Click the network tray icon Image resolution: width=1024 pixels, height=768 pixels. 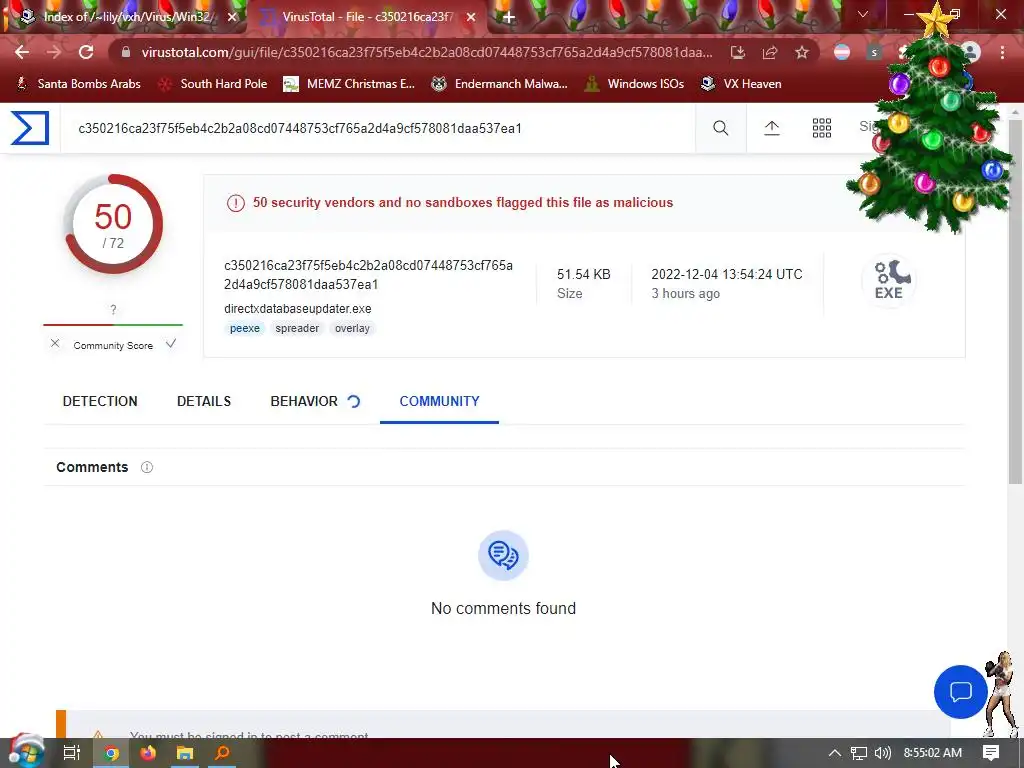pyautogui.click(x=859, y=753)
